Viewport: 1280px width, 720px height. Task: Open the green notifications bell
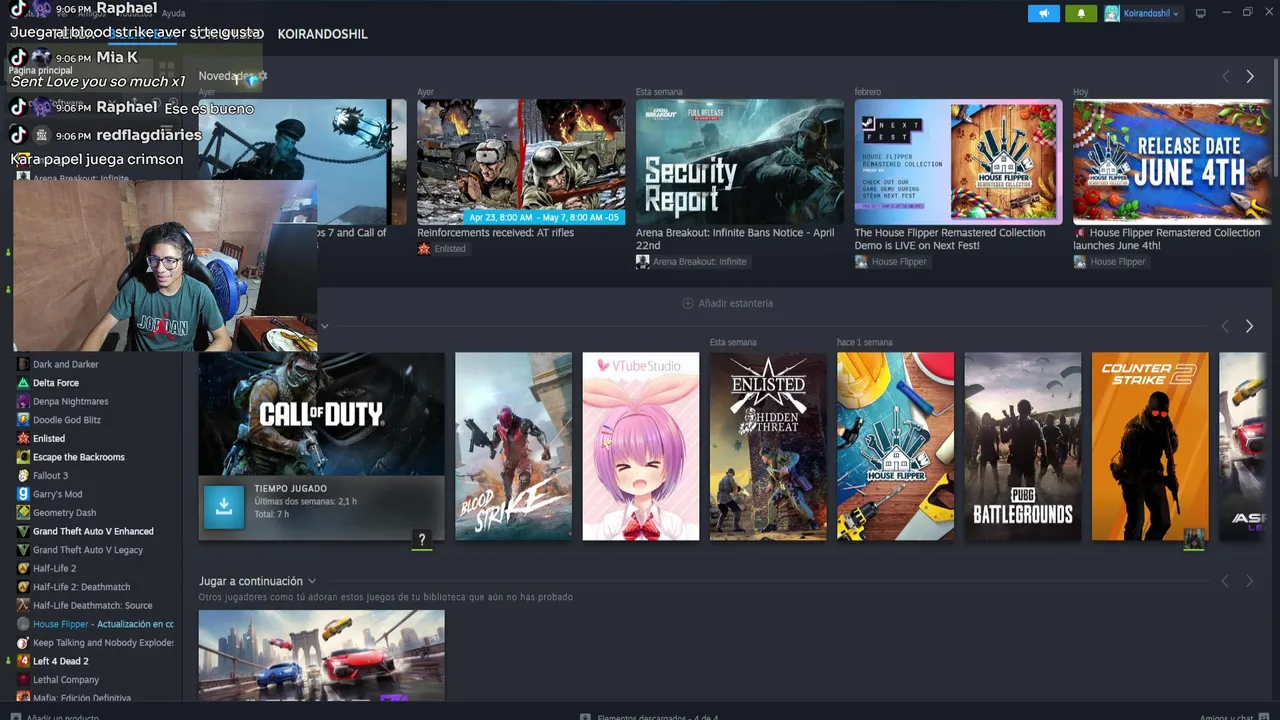click(x=1081, y=13)
